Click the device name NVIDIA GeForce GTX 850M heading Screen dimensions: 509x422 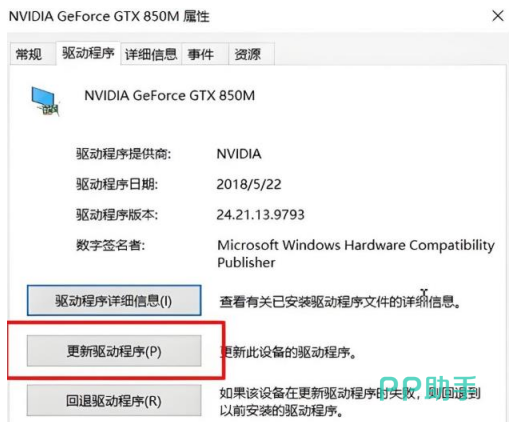click(170, 96)
